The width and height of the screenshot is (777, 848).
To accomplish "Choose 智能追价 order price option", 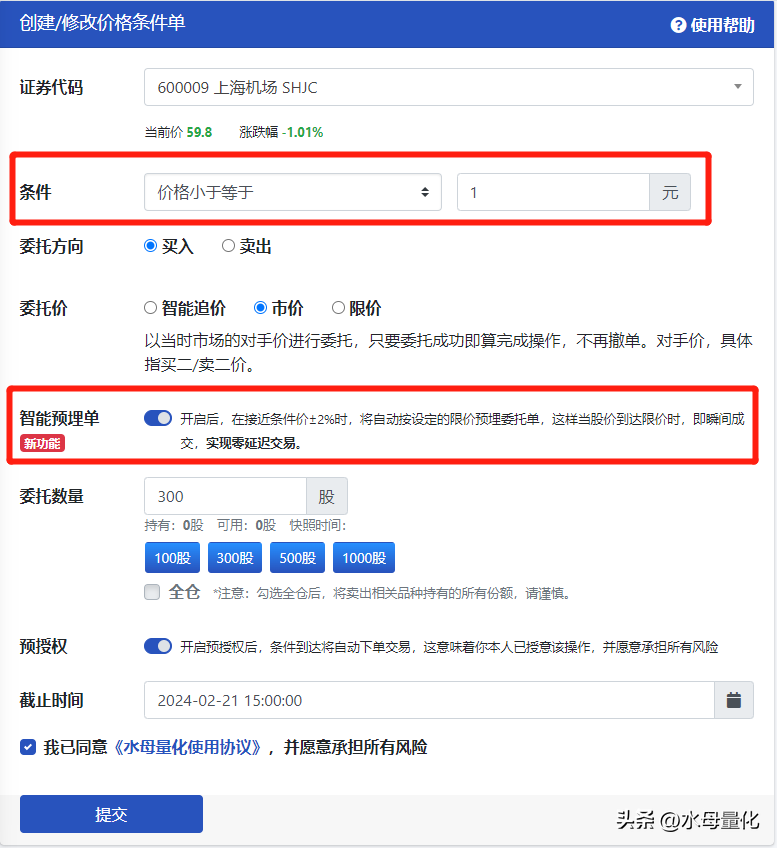I will point(150,308).
